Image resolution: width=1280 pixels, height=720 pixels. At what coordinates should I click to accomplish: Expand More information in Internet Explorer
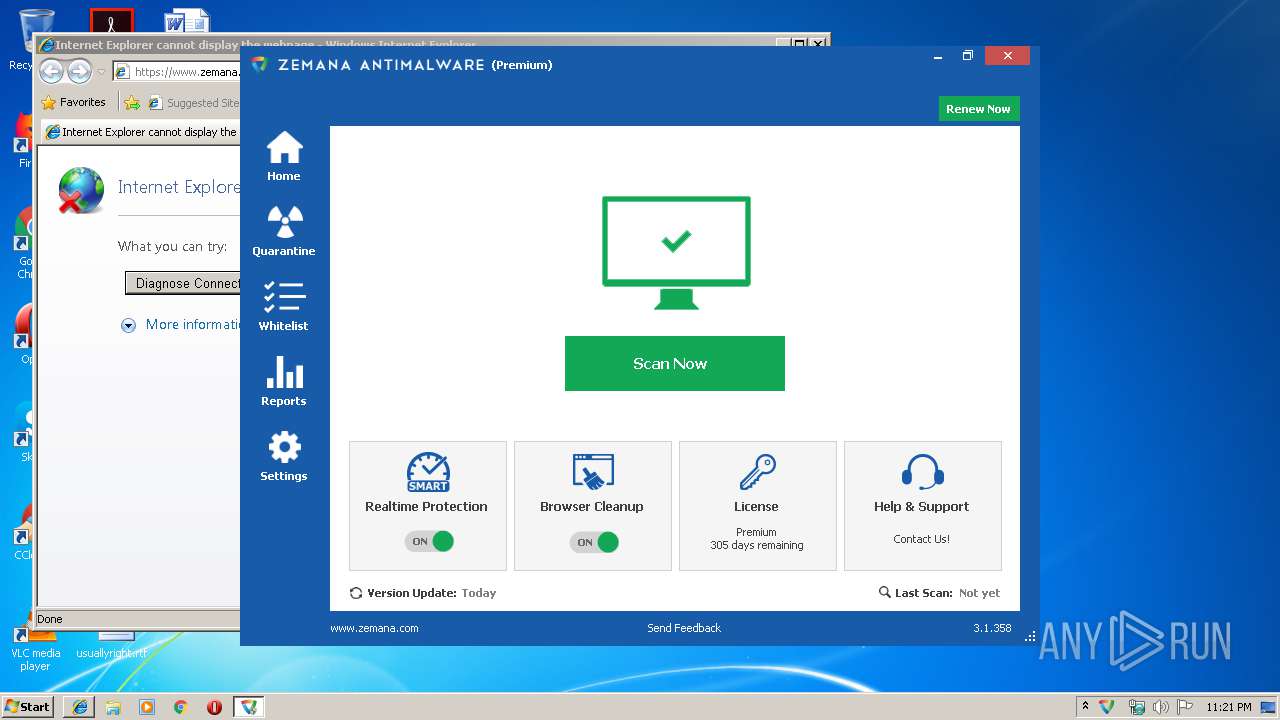(x=181, y=324)
